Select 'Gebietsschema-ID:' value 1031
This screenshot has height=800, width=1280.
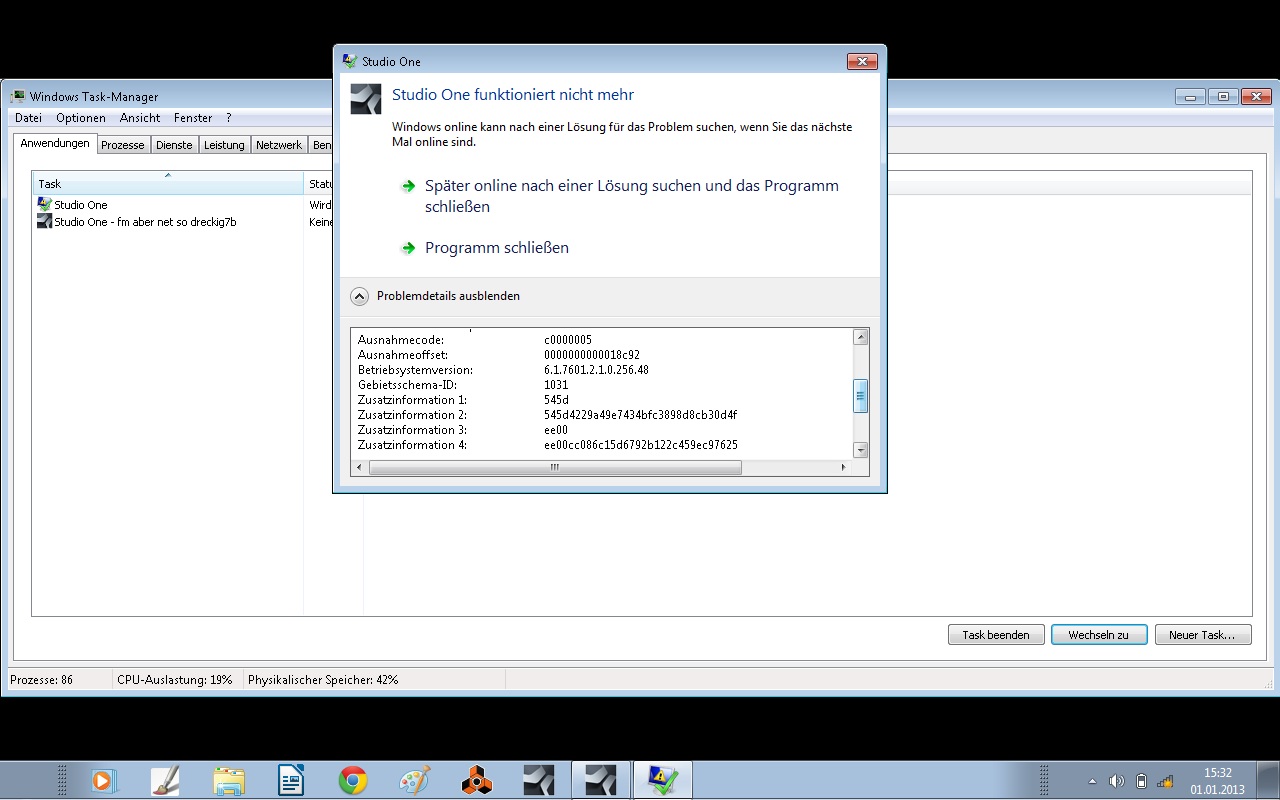click(x=556, y=385)
